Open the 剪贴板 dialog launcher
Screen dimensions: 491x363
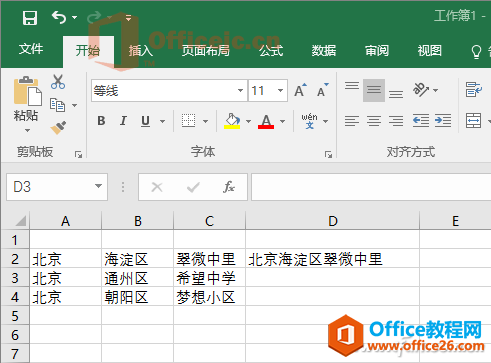[78, 154]
